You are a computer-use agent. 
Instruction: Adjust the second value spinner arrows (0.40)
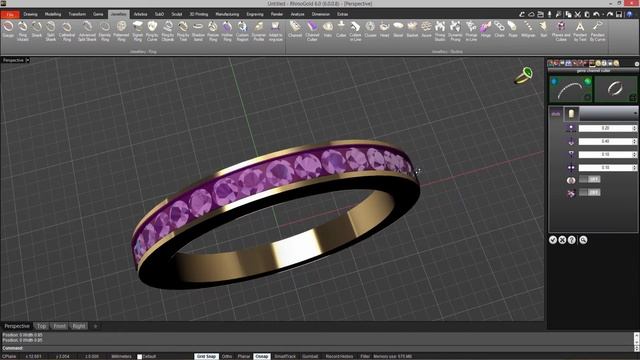pos(634,141)
